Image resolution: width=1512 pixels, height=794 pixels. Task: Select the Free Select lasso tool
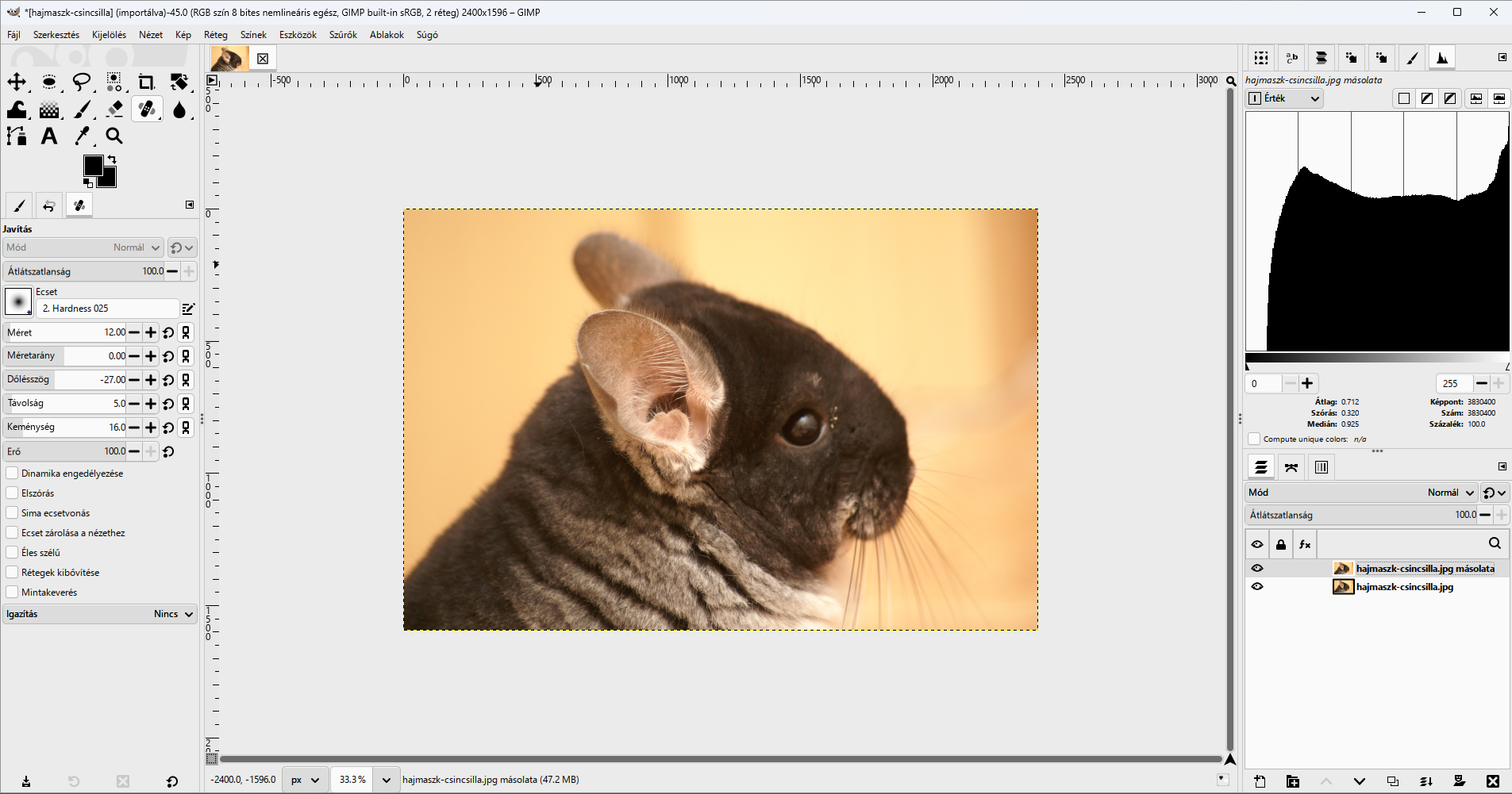pyautogui.click(x=82, y=82)
